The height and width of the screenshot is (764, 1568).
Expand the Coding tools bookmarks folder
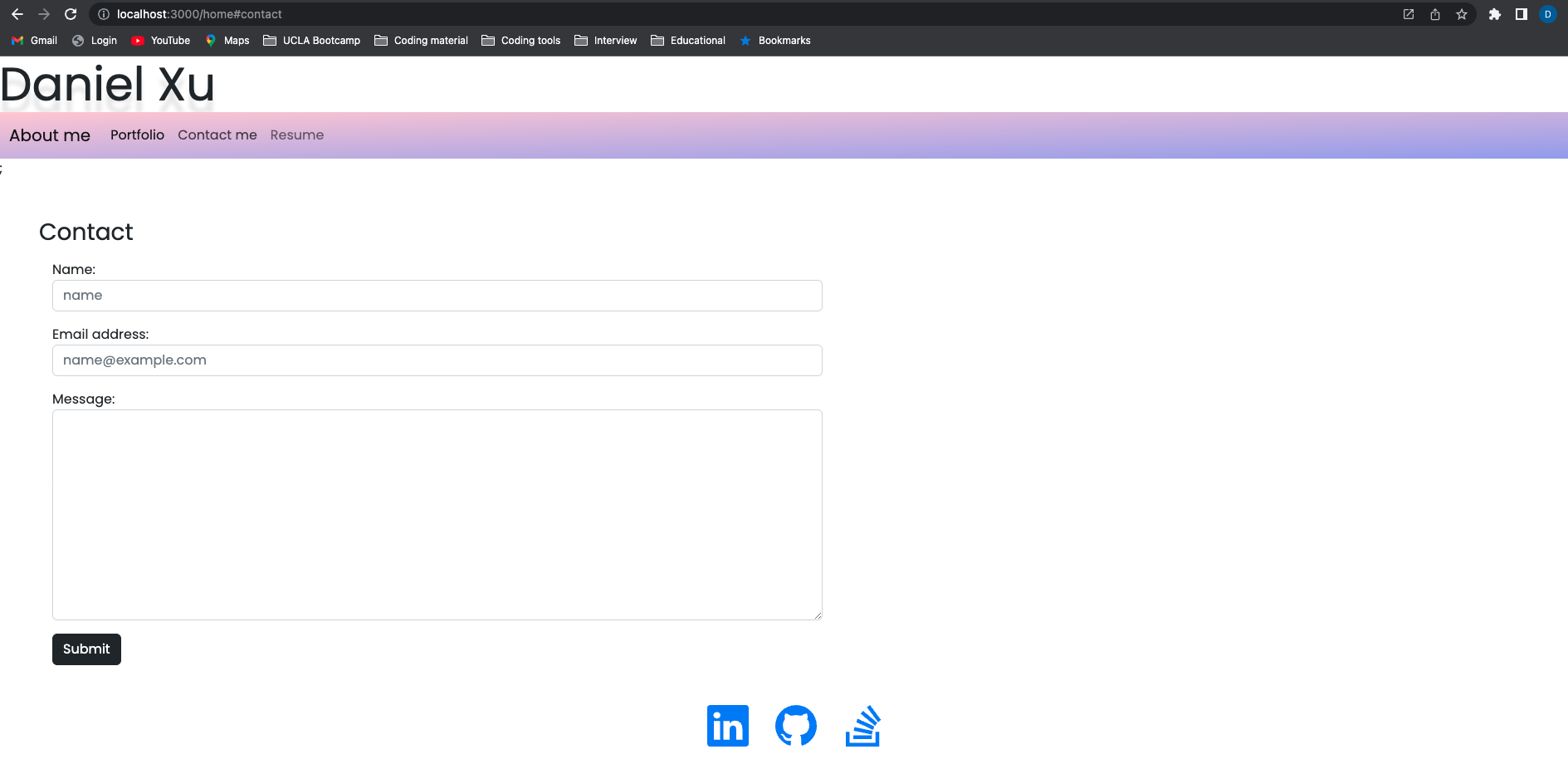[x=520, y=40]
